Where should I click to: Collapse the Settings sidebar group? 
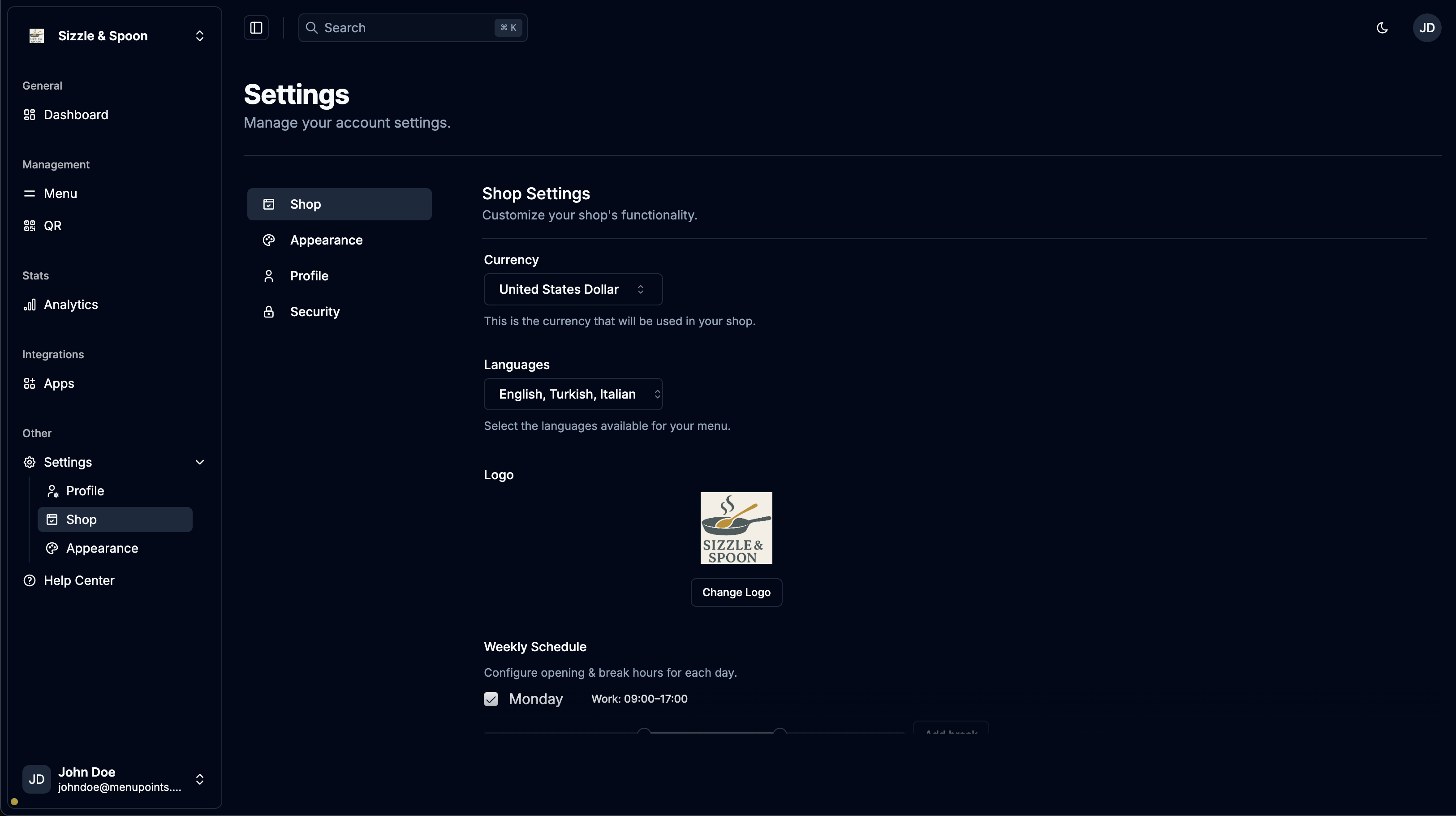tap(199, 462)
